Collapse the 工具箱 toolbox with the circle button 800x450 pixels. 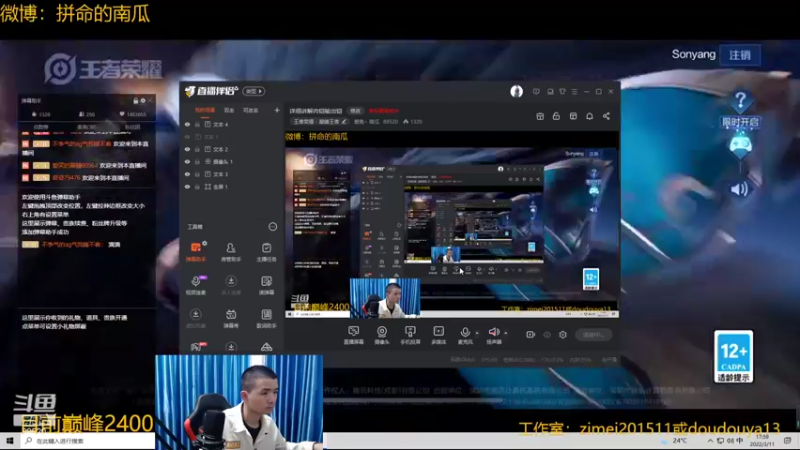(272, 227)
